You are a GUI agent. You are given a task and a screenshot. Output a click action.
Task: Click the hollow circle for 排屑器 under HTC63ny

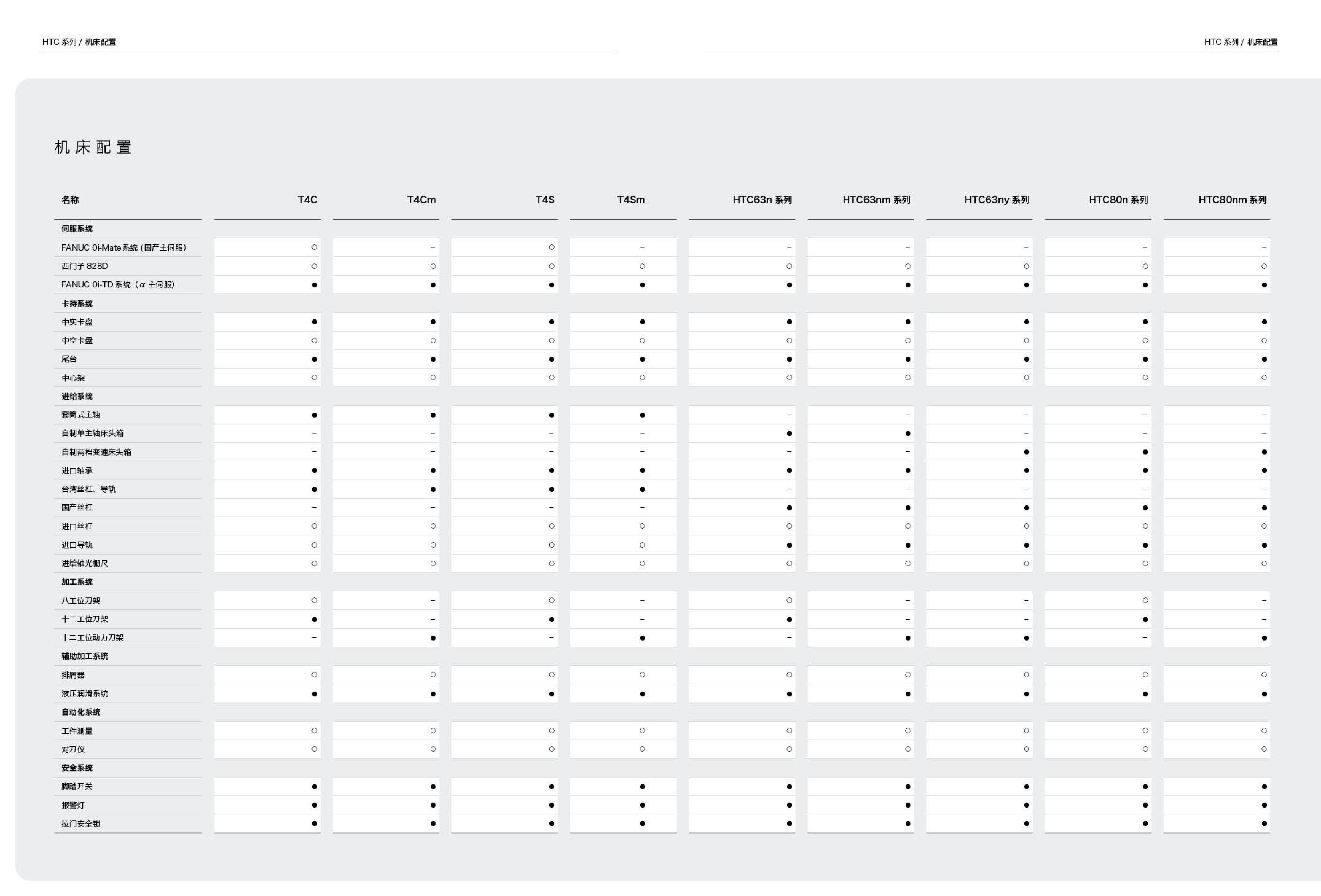pyautogui.click(x=1026, y=674)
